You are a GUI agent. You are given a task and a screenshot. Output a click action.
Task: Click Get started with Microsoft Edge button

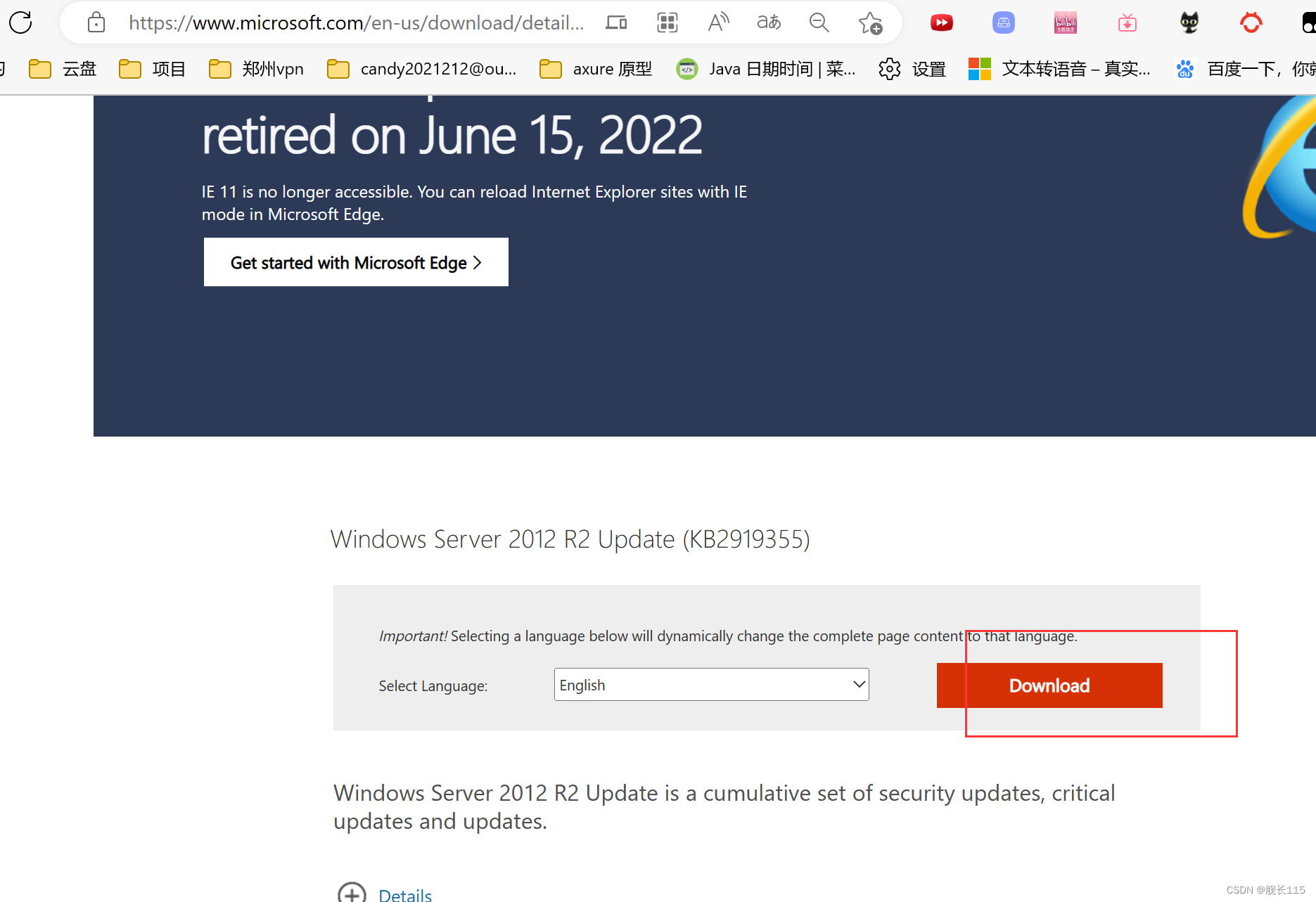click(356, 262)
